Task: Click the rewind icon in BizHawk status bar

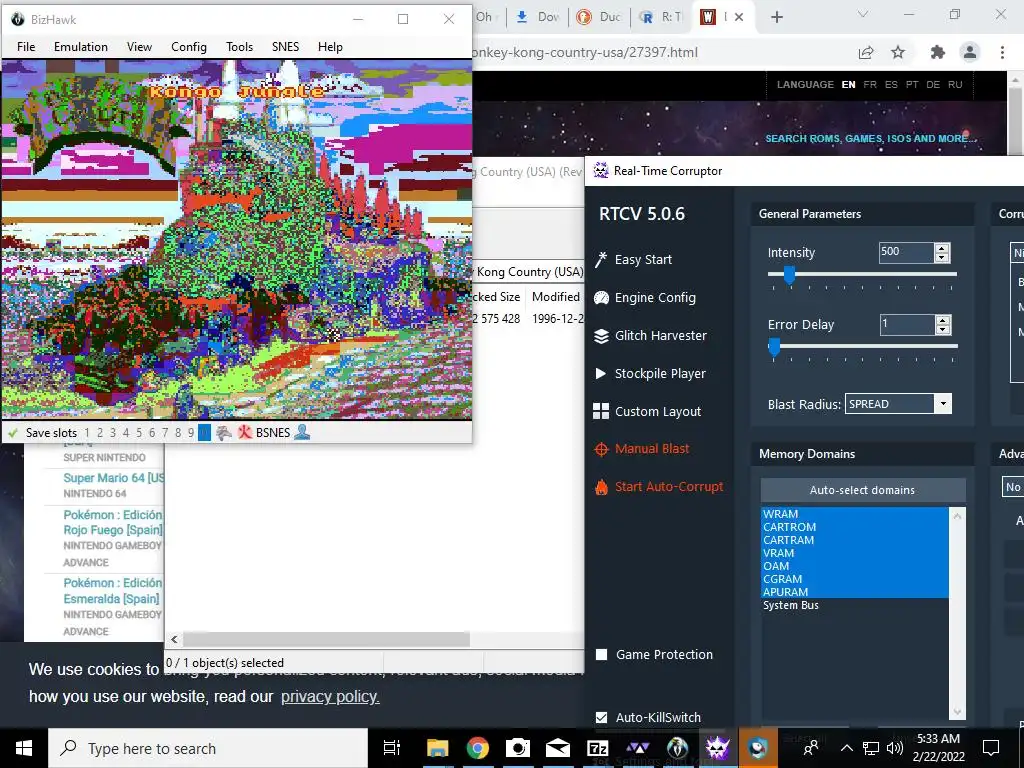Action: pos(224,432)
